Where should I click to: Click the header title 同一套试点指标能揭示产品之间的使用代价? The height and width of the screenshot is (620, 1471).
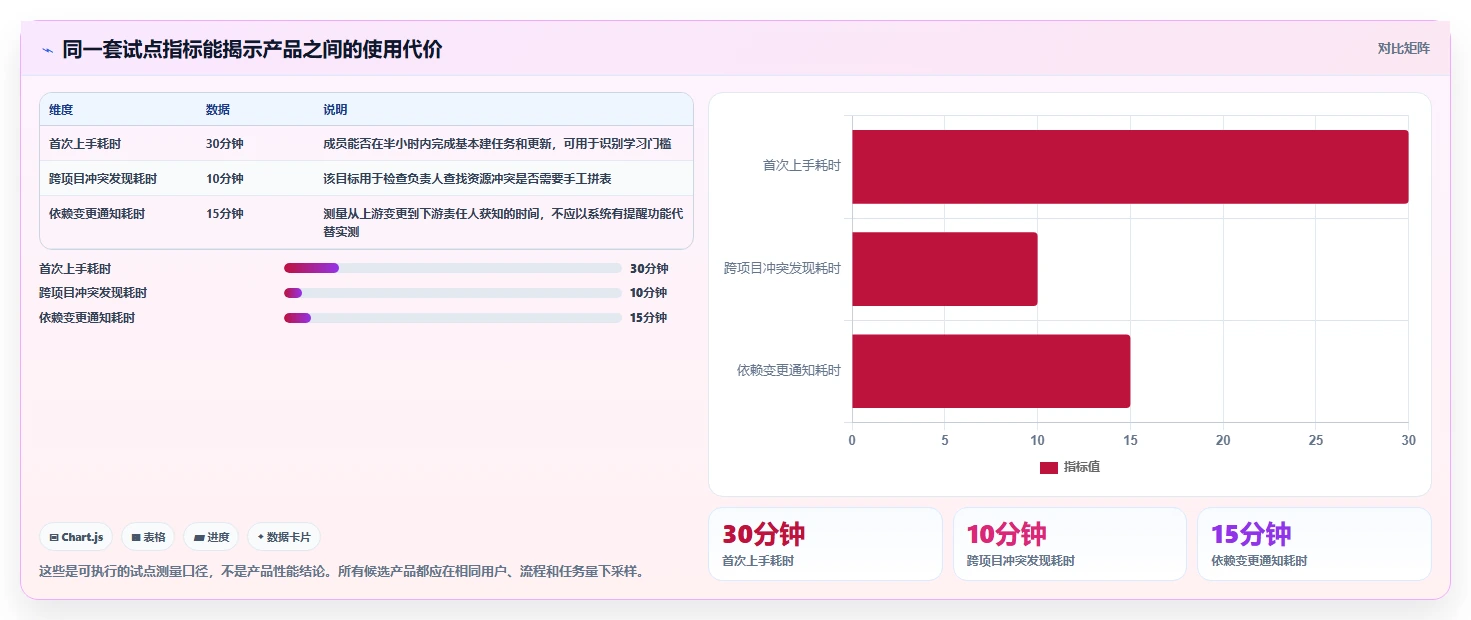coord(252,49)
